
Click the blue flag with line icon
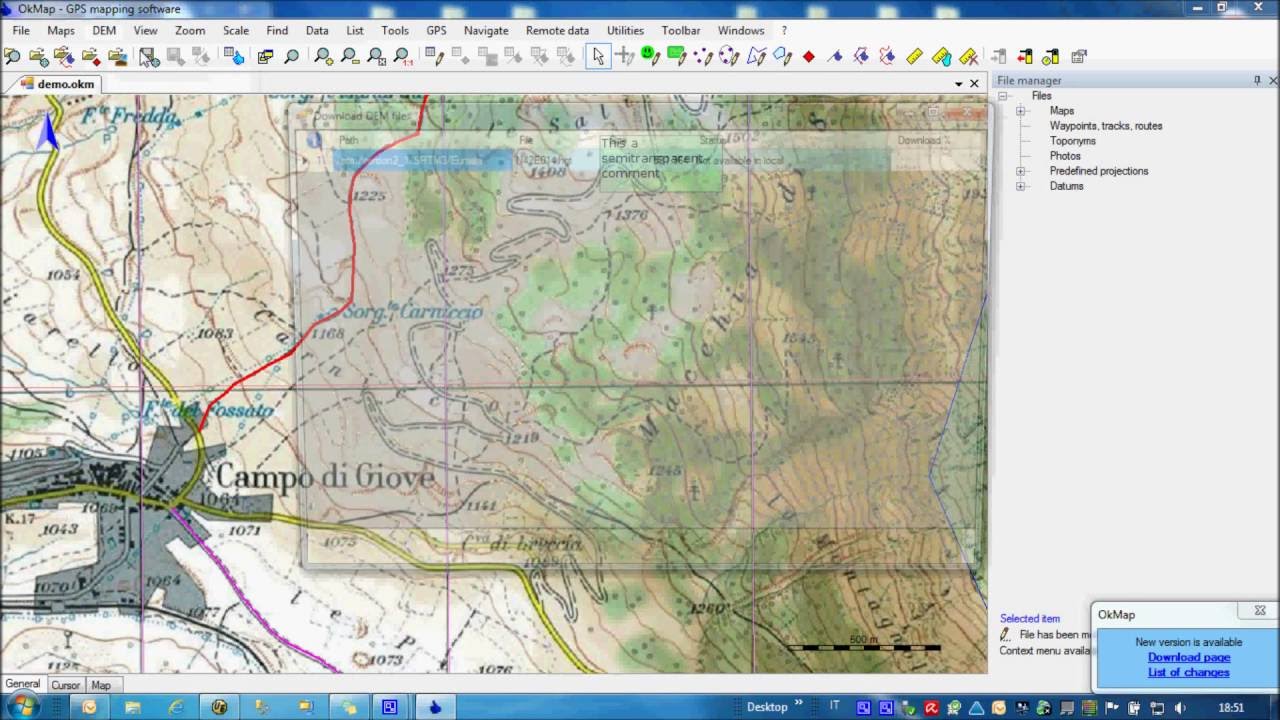(x=835, y=56)
